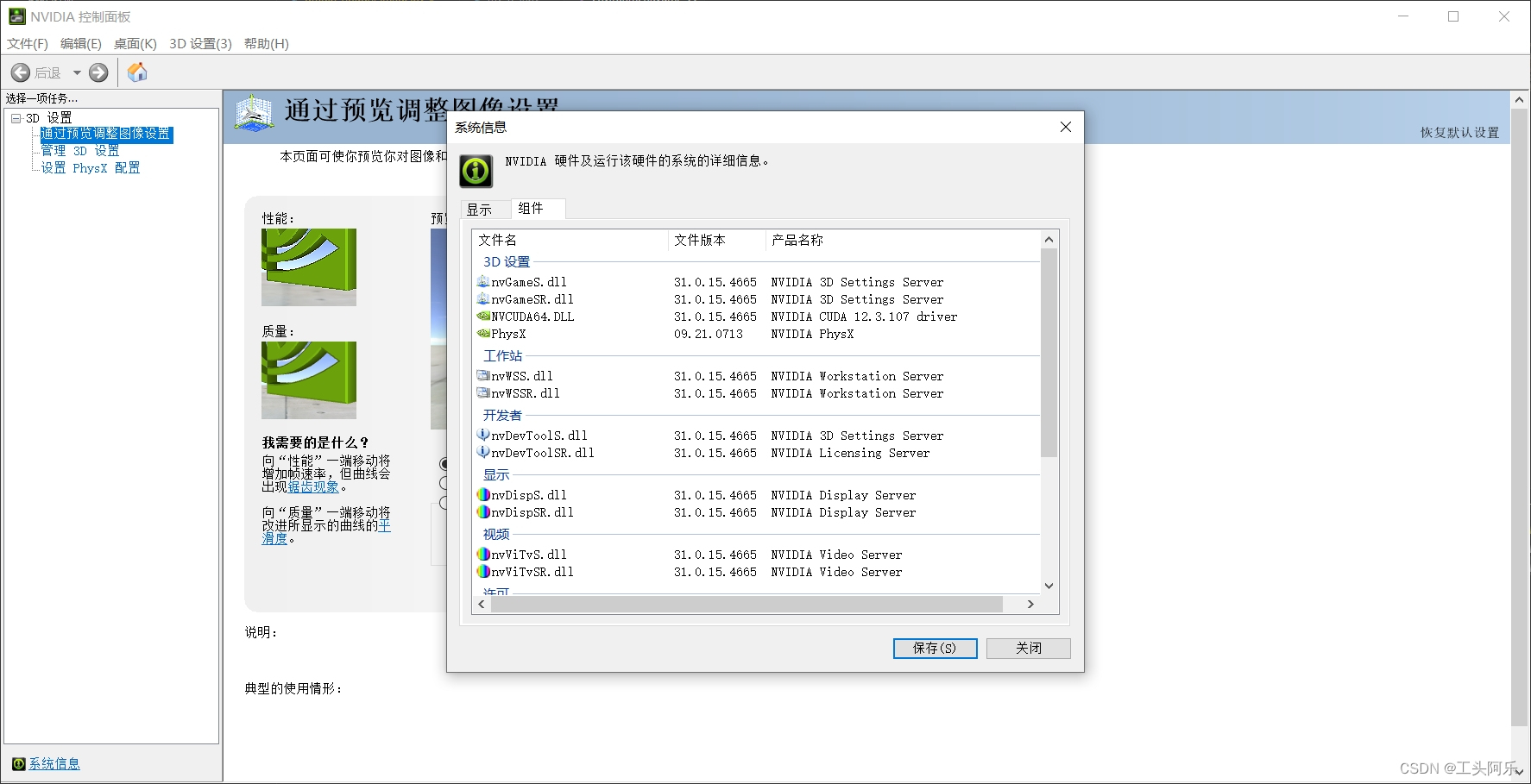
Task: Click the 工作站 group header
Action: coord(503,355)
